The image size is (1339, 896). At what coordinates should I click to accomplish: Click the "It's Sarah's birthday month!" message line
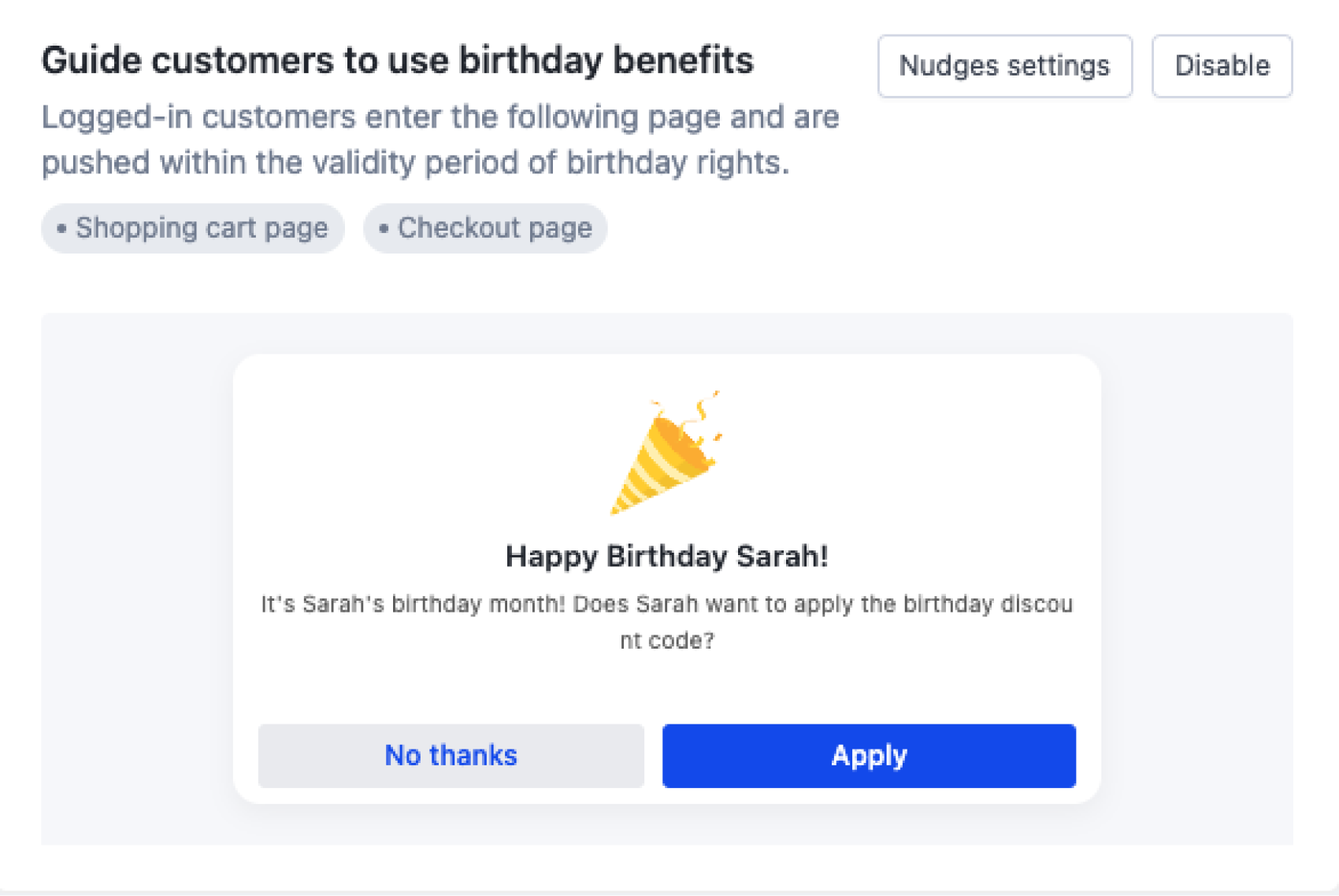666,604
